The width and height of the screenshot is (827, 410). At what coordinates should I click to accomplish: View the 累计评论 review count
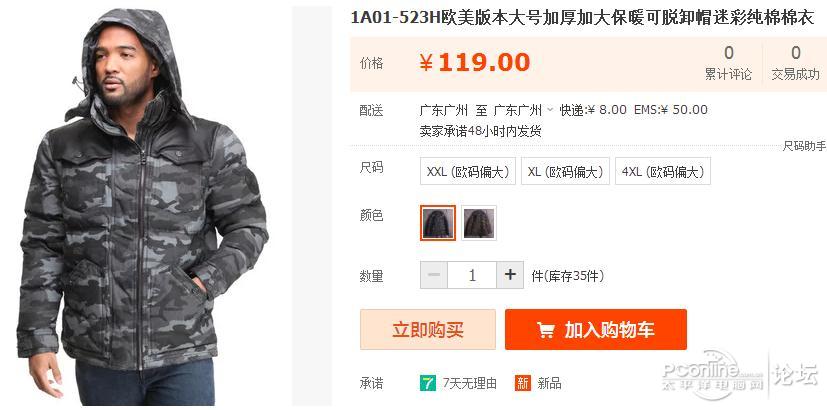tap(728, 63)
